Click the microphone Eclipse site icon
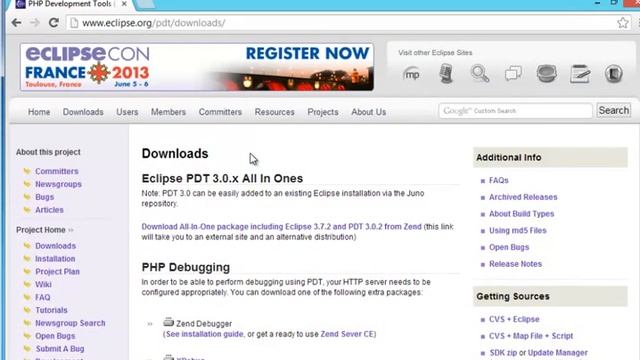The image size is (640, 360). pos(446,74)
